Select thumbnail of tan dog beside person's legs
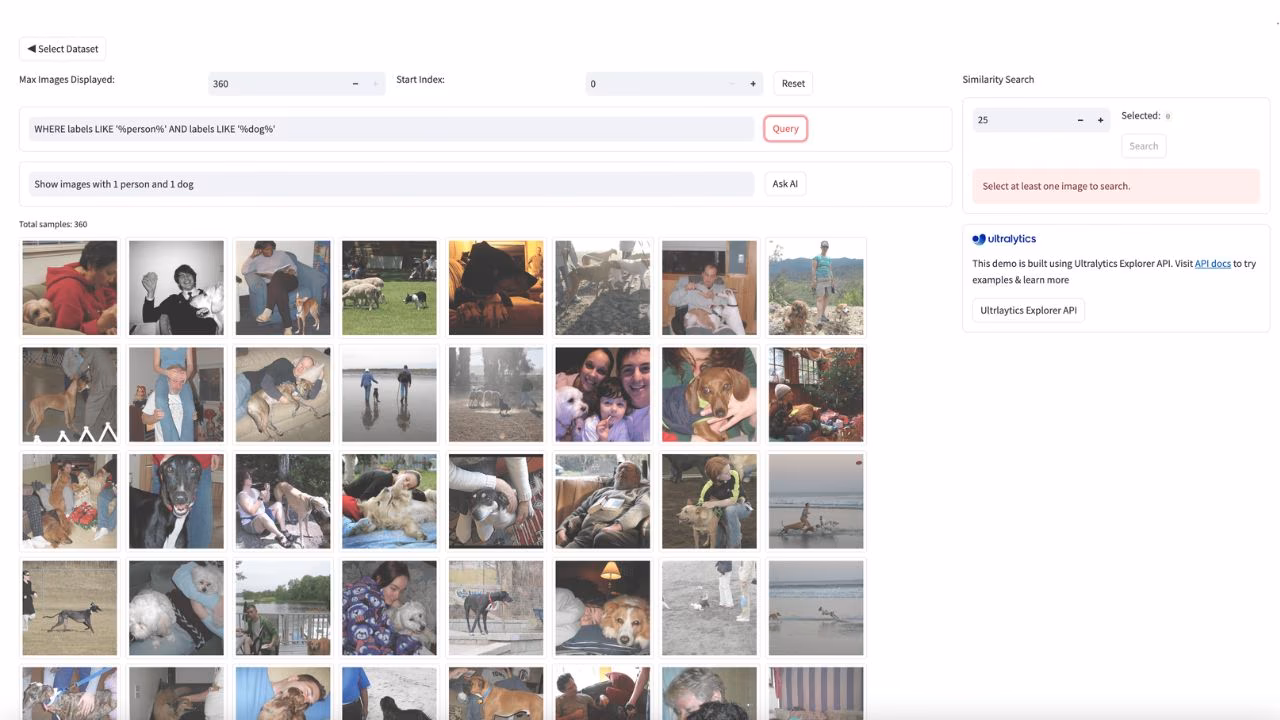Screen dimensions: 1280x720 pyautogui.click(x=70, y=394)
